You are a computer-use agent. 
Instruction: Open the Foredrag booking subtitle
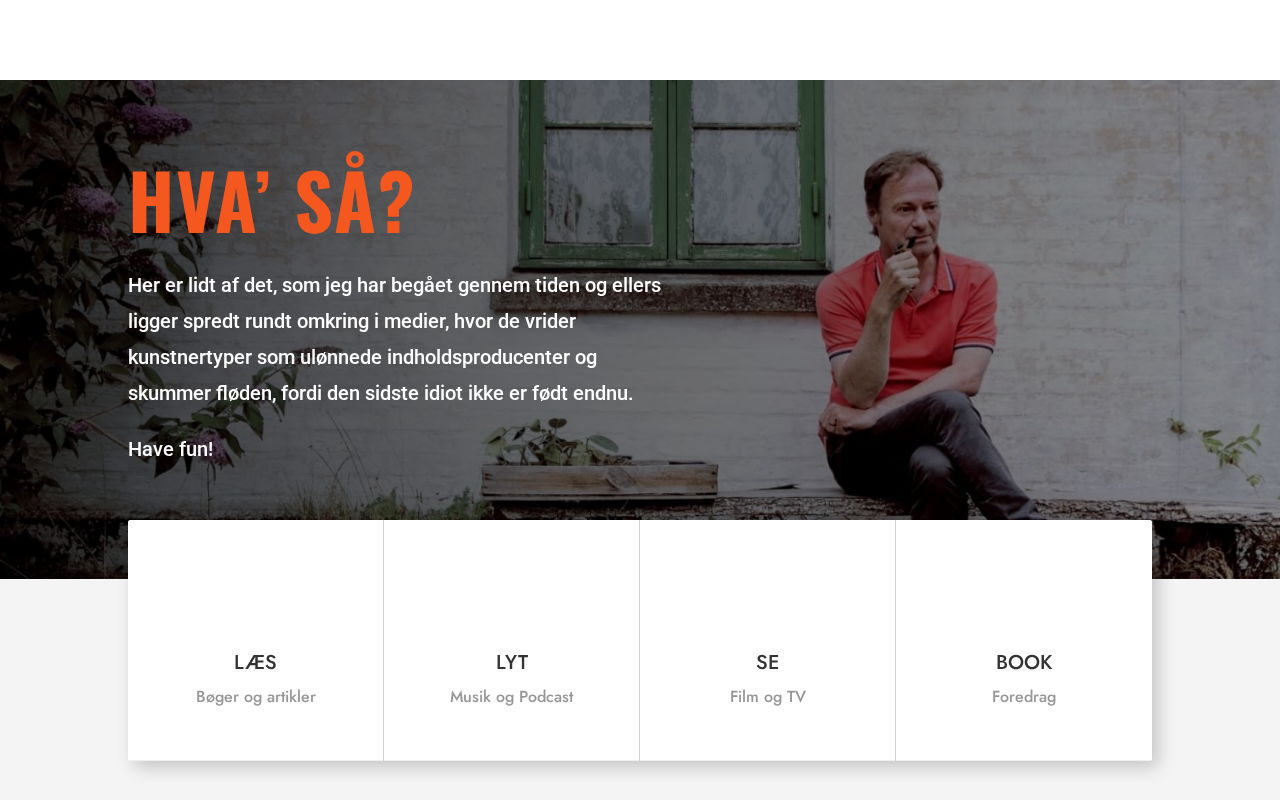coord(1023,697)
